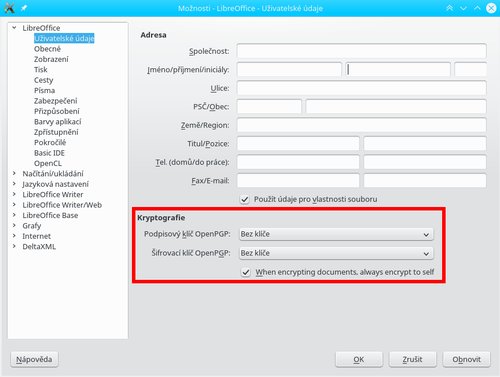Collapse the LibreOffice tree node
500x377 pixels.
[14, 28]
